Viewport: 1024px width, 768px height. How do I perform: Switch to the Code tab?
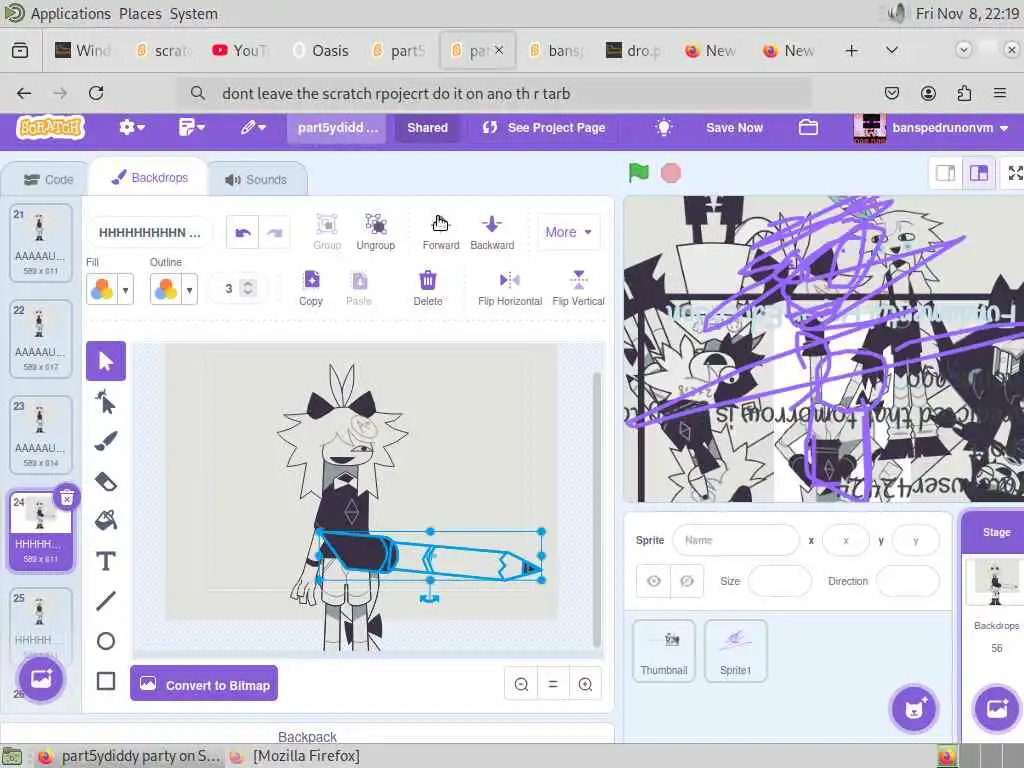click(48, 180)
